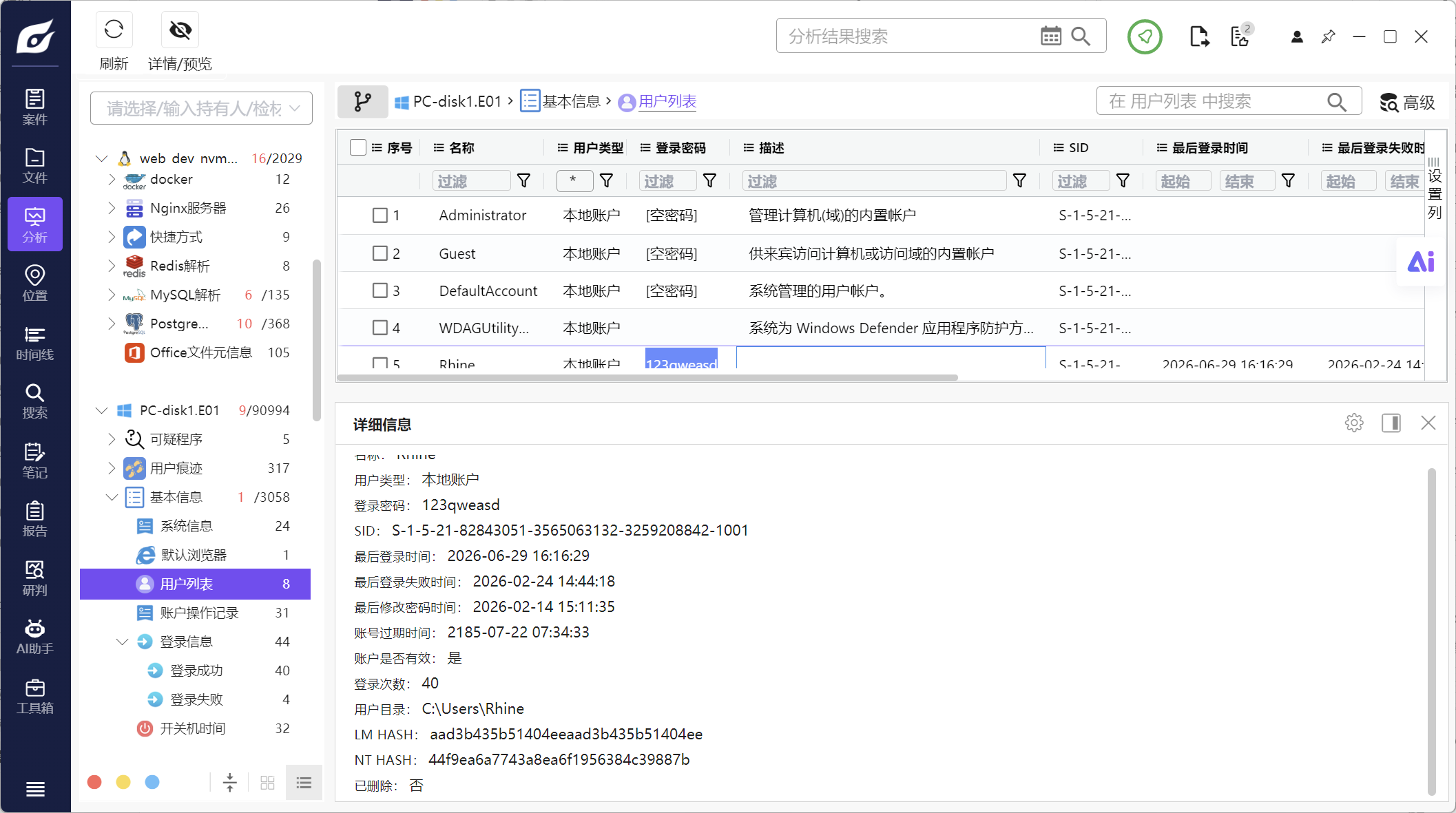Click the PC-disk1.E01 breadcrumb
Image resolution: width=1456 pixels, height=813 pixels.
coord(448,101)
